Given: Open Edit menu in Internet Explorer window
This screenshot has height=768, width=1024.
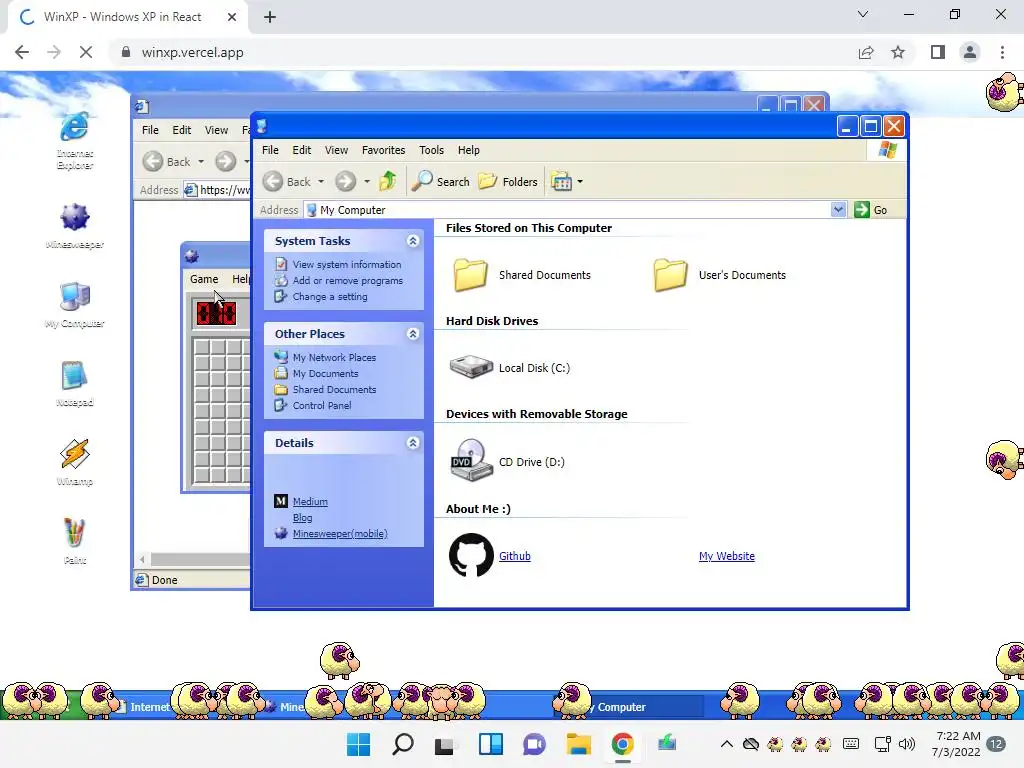Looking at the screenshot, I should click(x=182, y=130).
